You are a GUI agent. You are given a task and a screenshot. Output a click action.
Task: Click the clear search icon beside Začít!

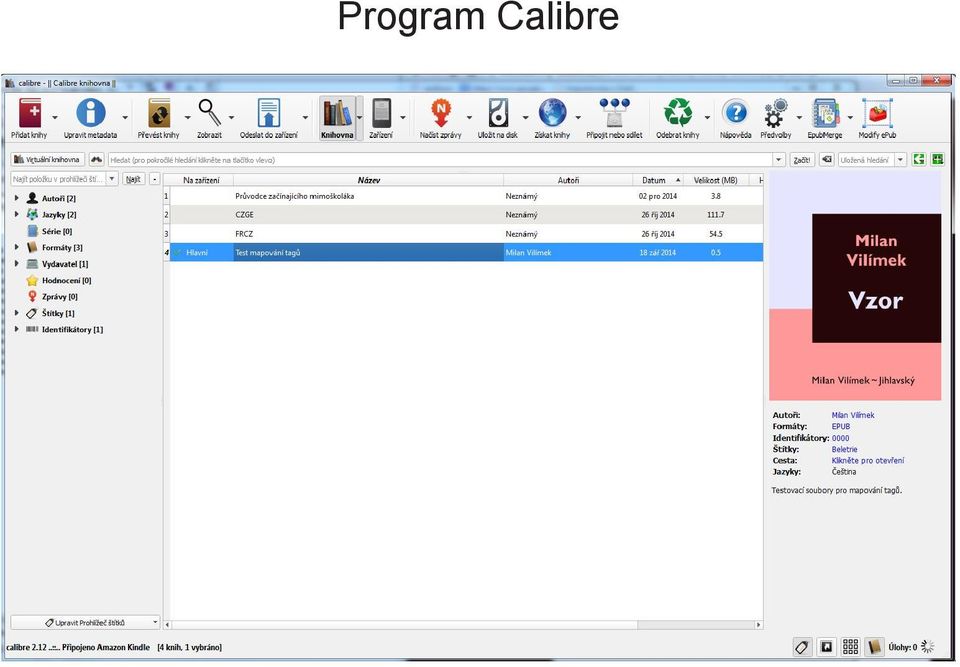point(827,160)
